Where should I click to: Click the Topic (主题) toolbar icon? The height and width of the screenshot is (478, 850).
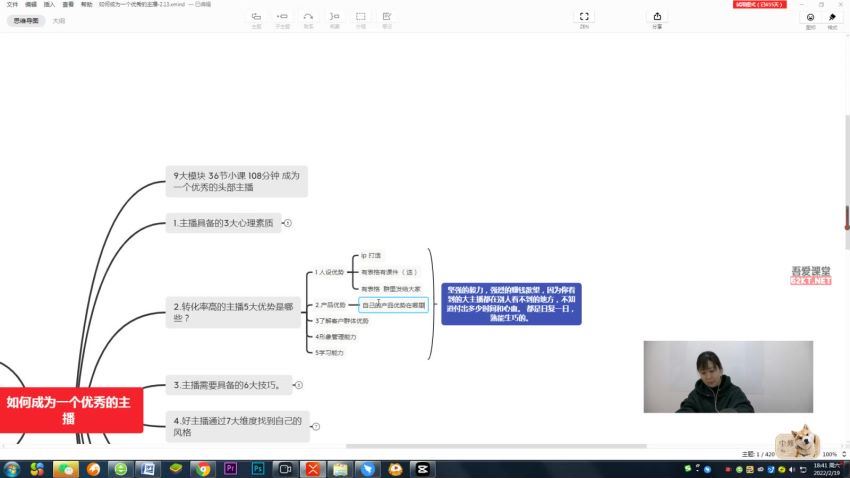256,18
